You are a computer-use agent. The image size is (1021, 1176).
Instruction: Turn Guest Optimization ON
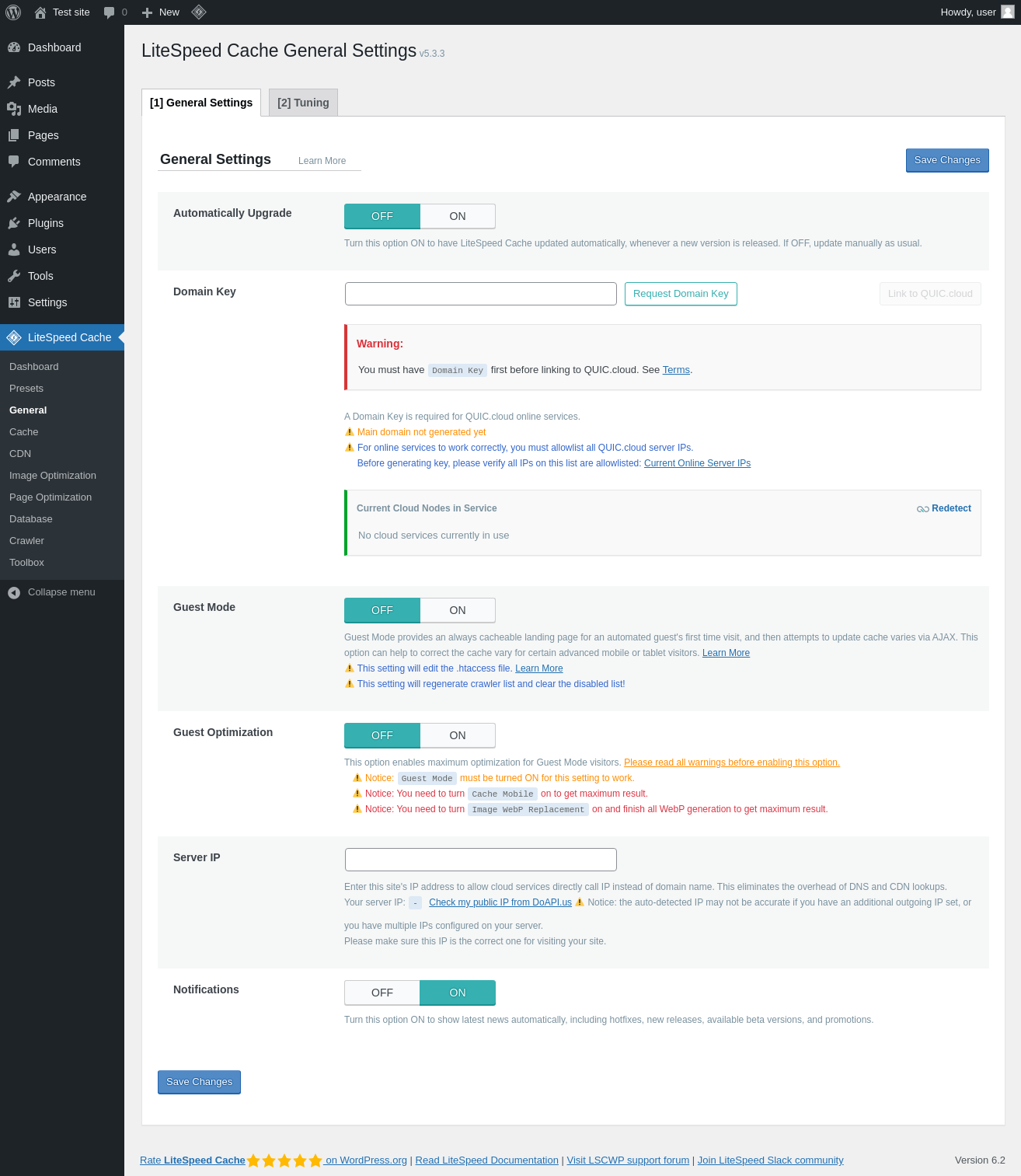pyautogui.click(x=458, y=735)
